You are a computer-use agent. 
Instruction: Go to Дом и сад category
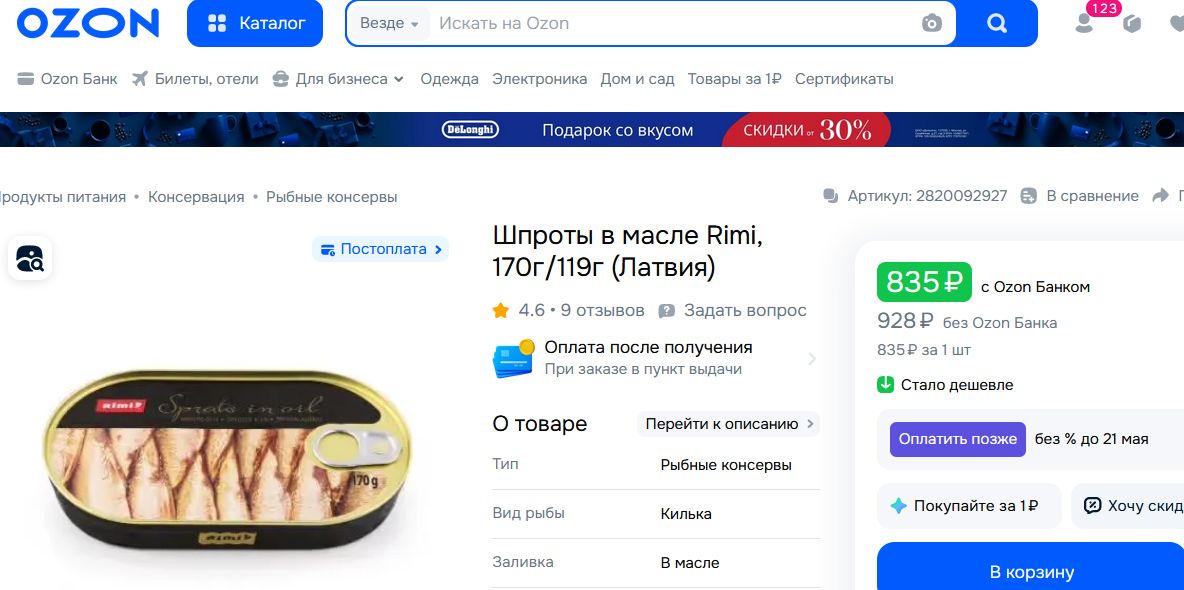637,79
